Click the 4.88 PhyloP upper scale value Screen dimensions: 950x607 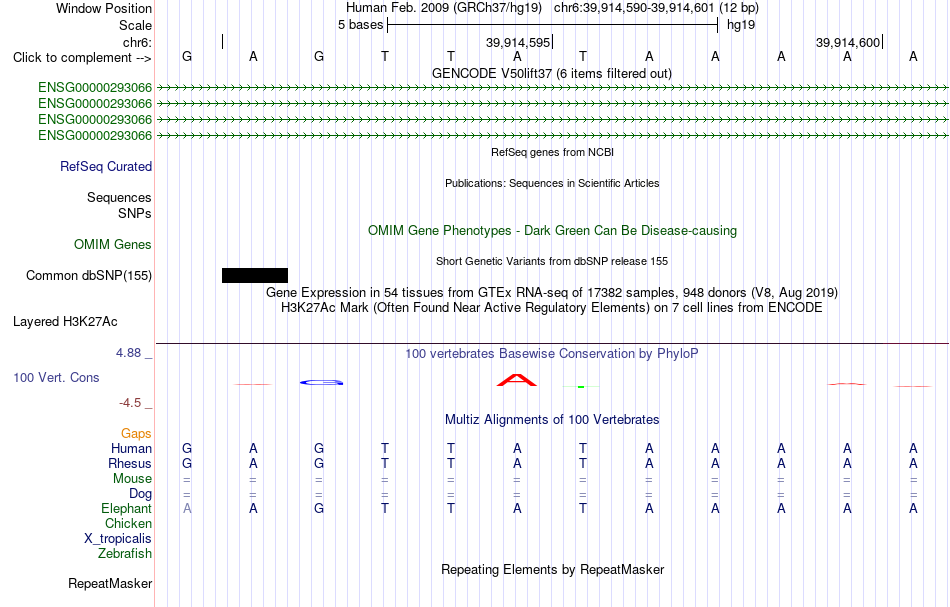[129, 353]
